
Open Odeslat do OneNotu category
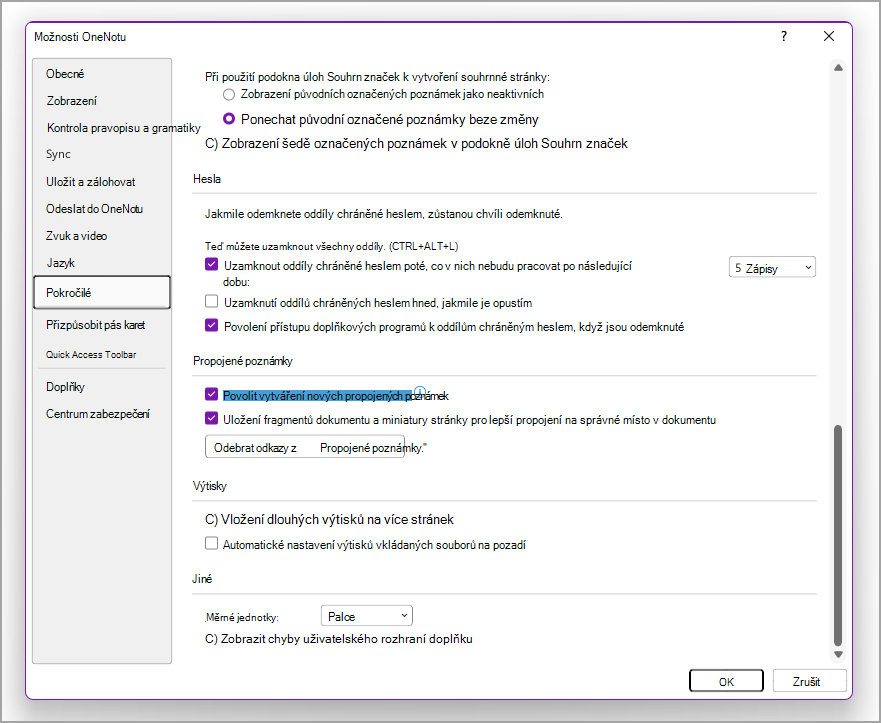point(94,209)
